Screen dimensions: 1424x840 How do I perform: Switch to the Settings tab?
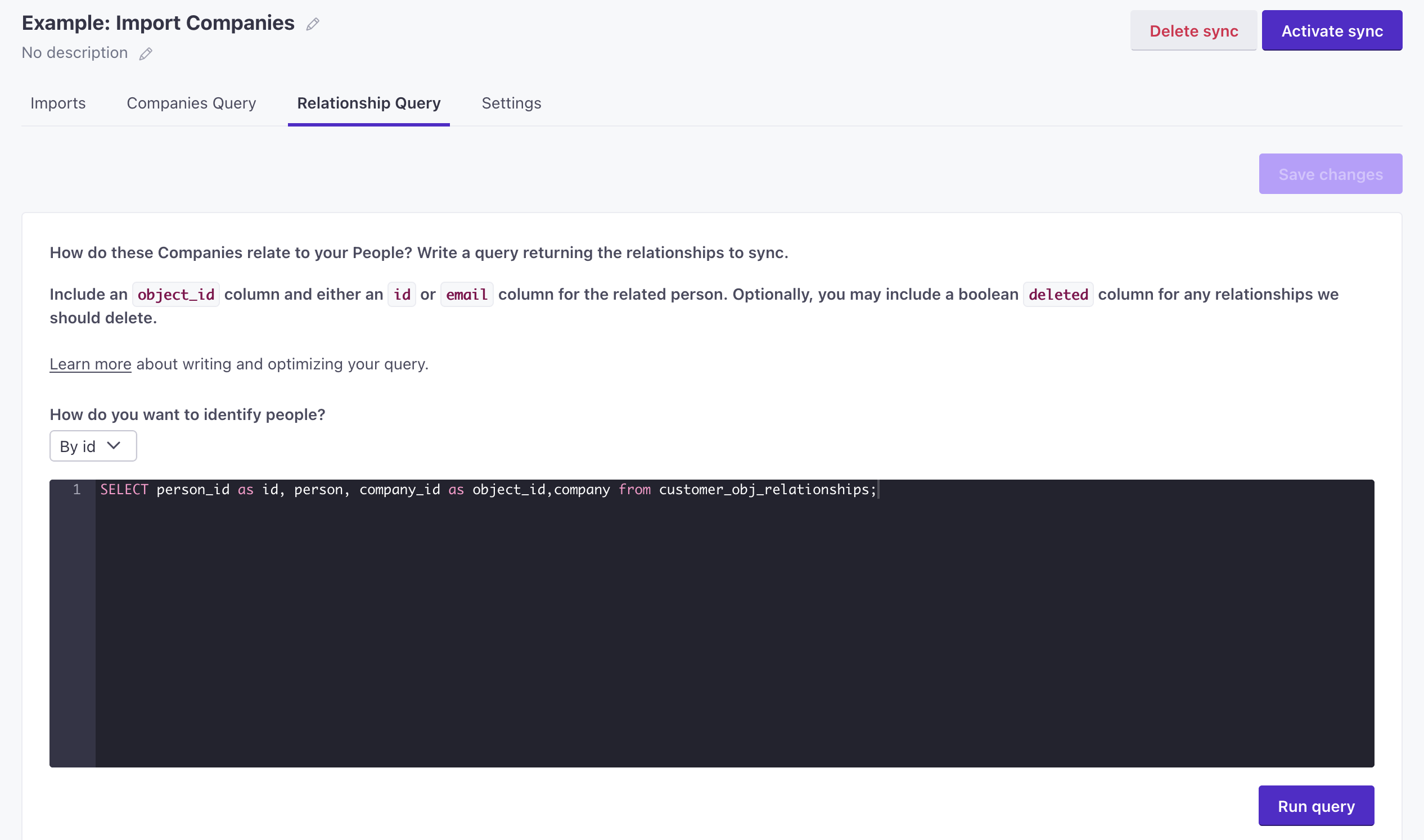pyautogui.click(x=511, y=102)
